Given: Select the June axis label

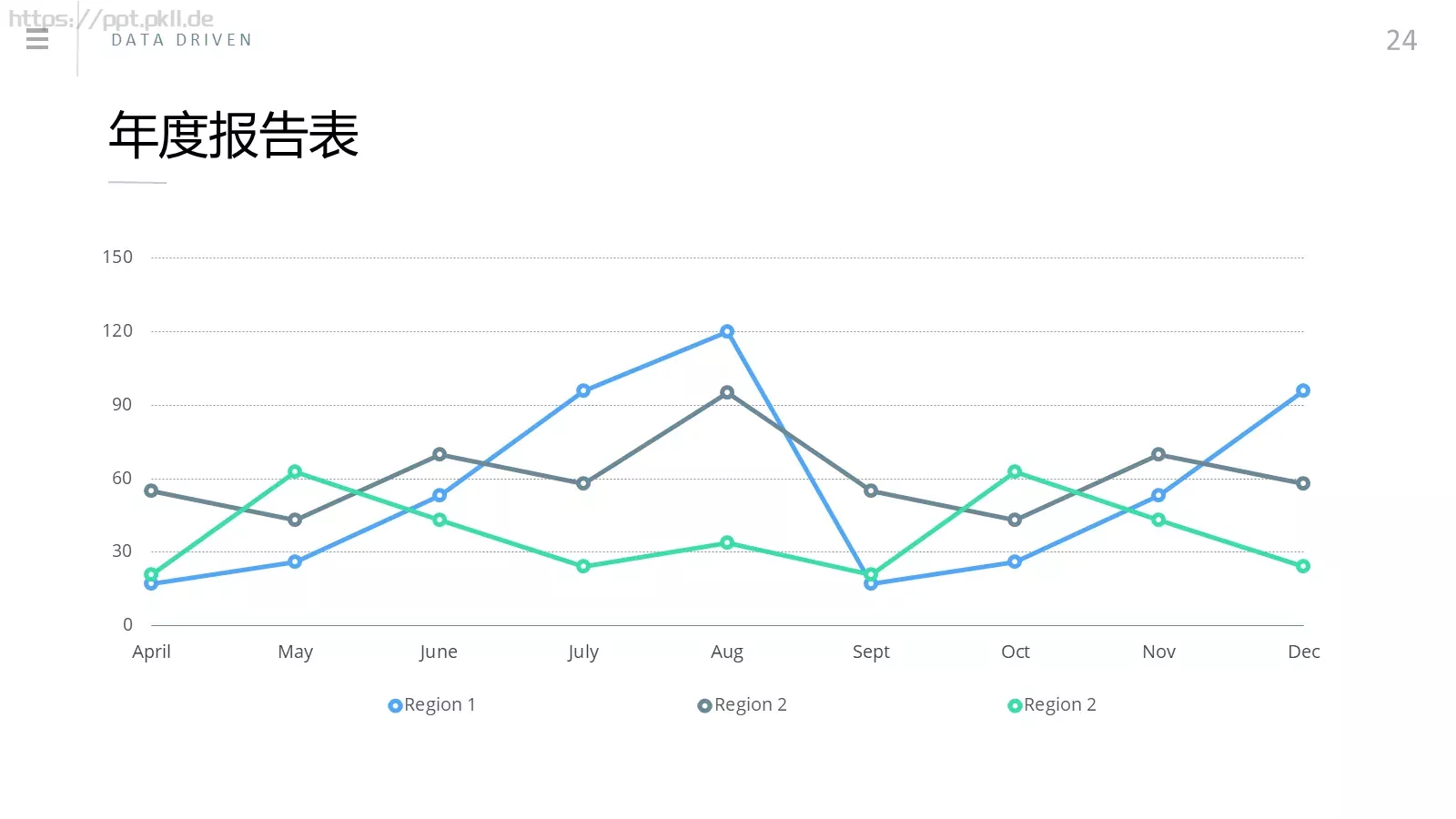Looking at the screenshot, I should pos(439,652).
